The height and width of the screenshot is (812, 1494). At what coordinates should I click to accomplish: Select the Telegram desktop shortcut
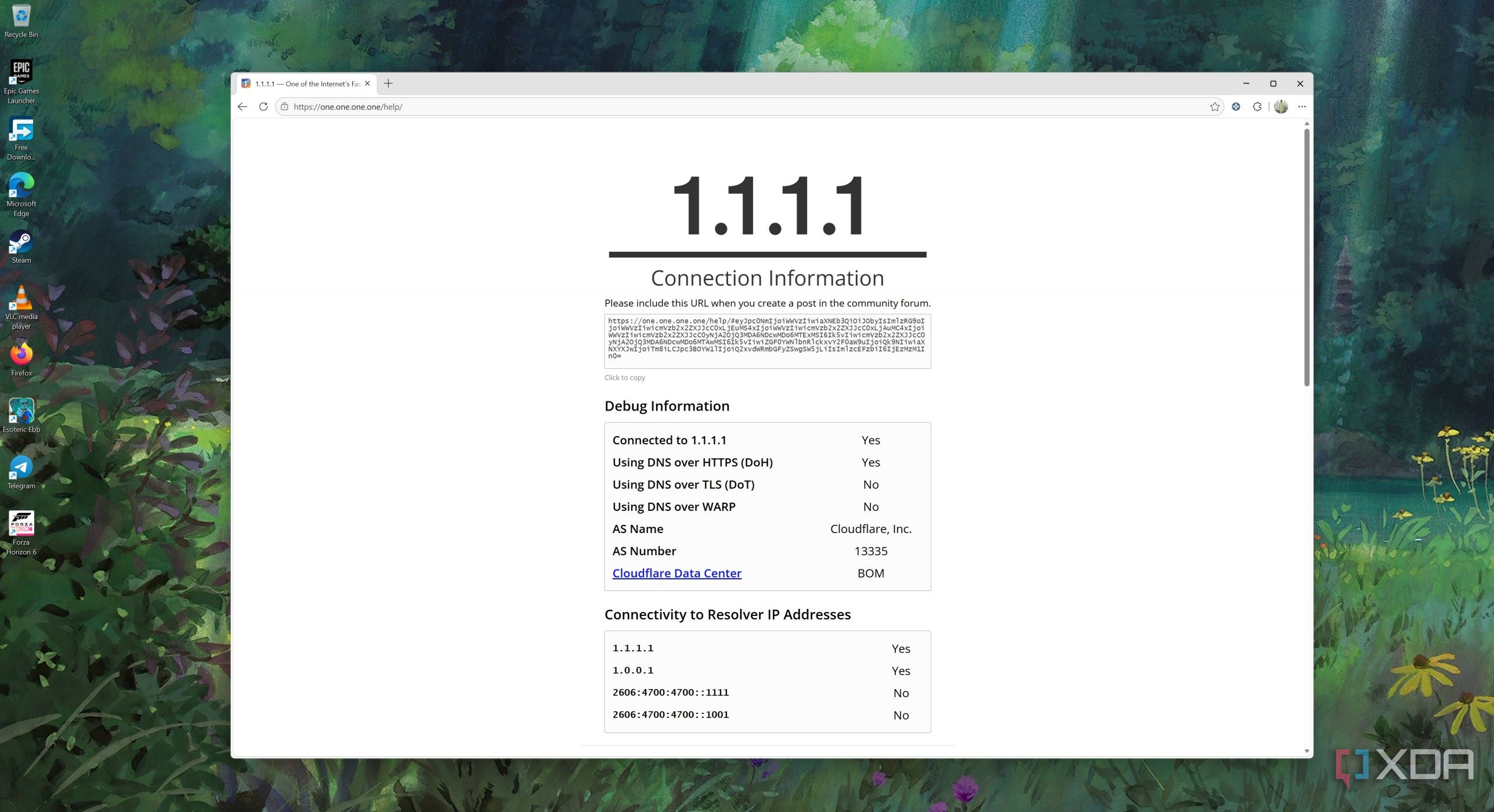pos(21,472)
